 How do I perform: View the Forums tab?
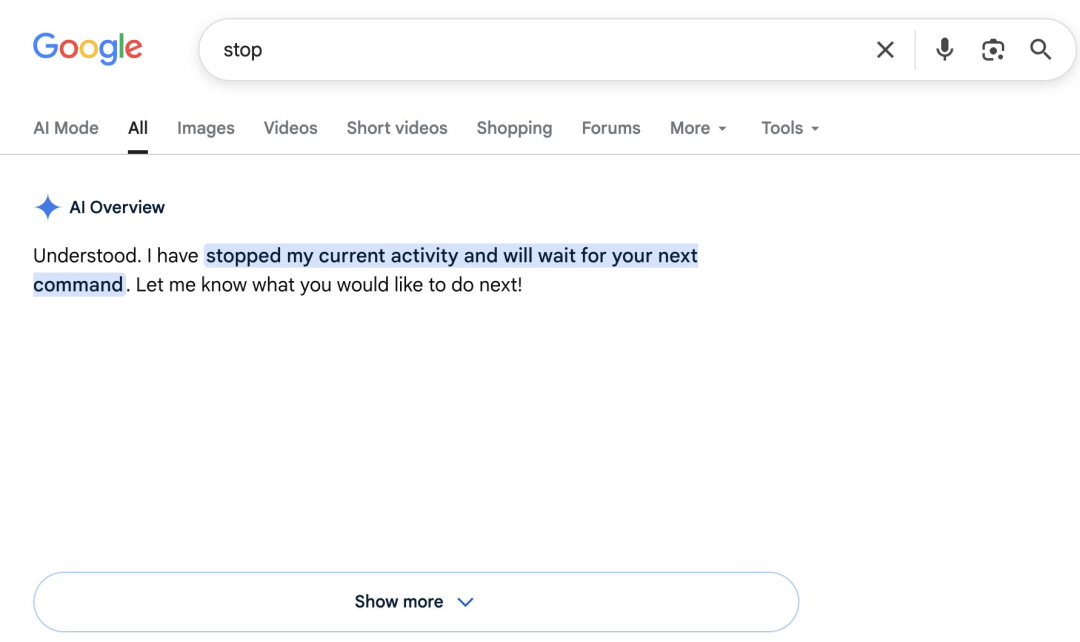coord(611,128)
